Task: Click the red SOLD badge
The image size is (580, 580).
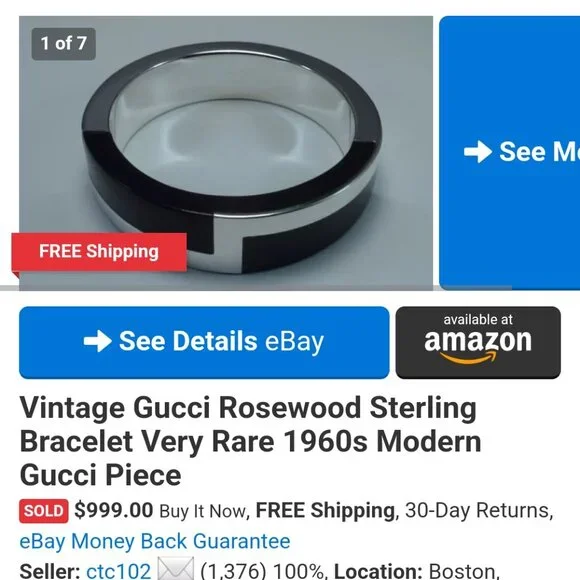Action: pos(44,511)
